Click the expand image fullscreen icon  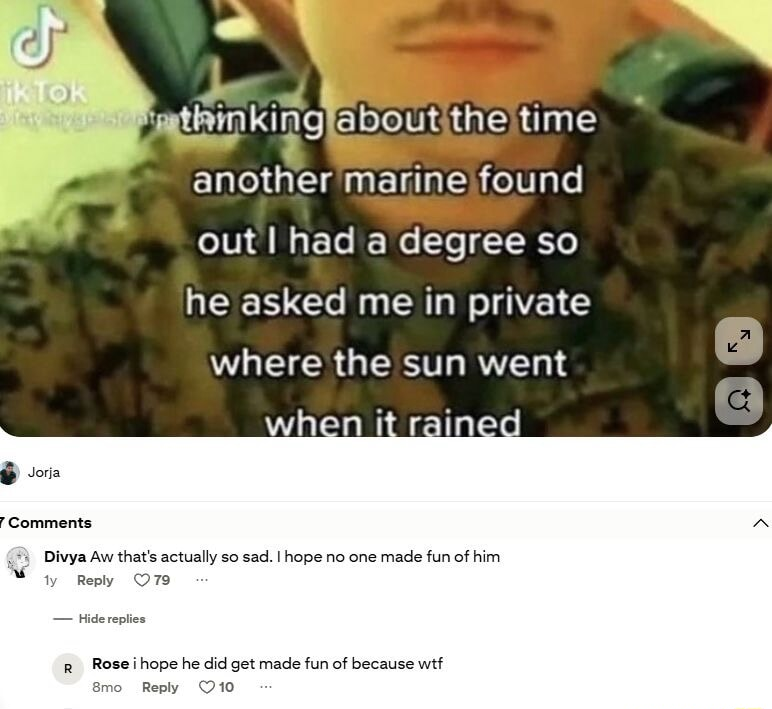click(739, 341)
